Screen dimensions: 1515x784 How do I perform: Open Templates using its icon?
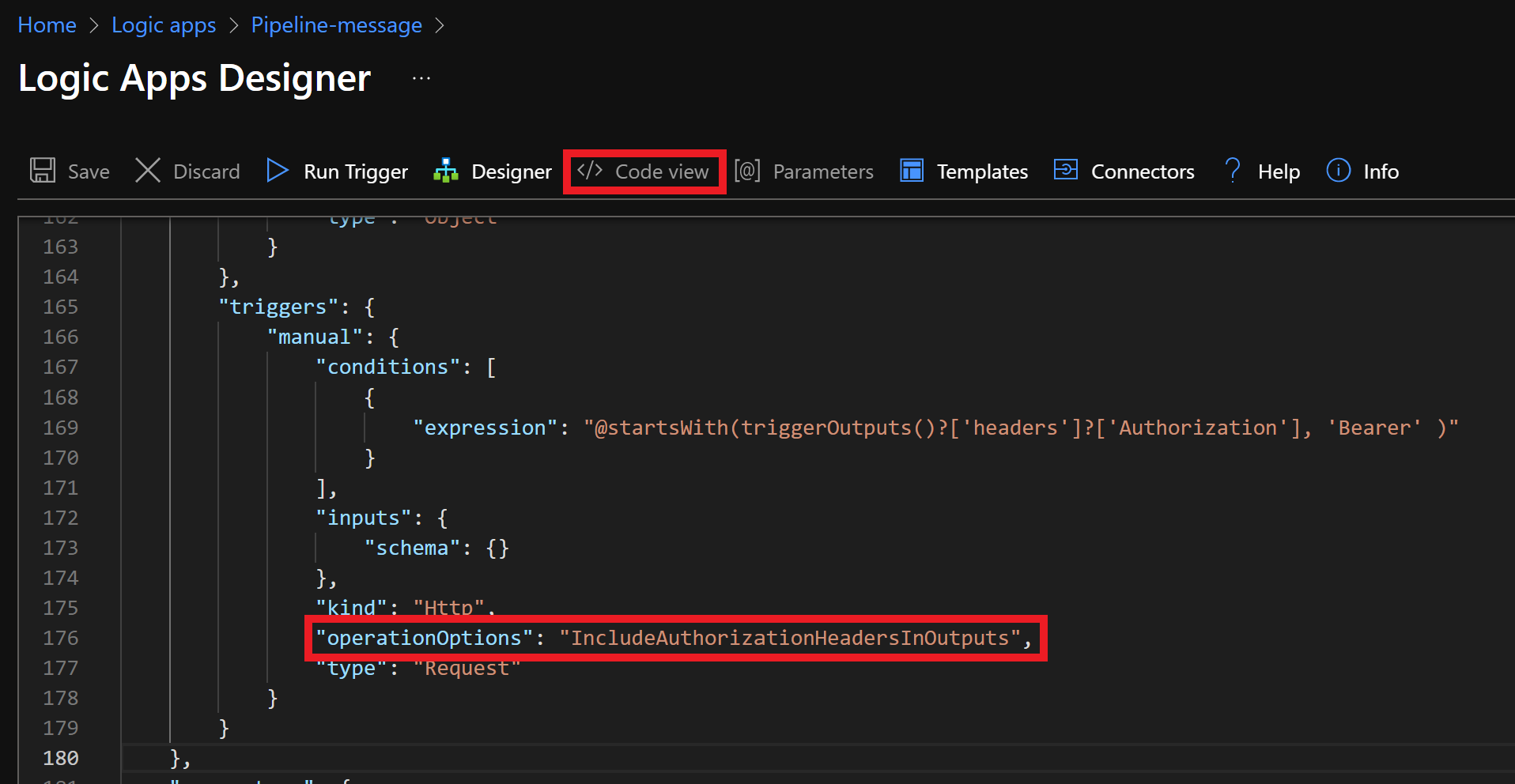point(912,171)
